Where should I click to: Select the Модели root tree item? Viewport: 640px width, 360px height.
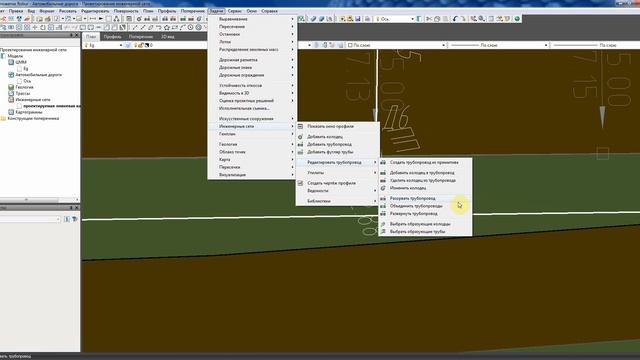pos(16,56)
